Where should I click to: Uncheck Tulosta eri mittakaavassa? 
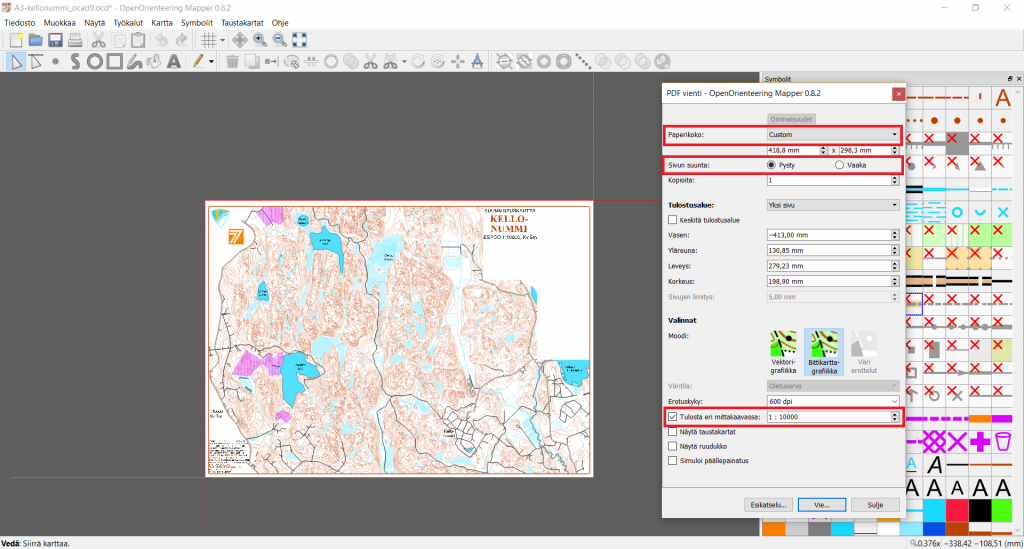[x=673, y=417]
